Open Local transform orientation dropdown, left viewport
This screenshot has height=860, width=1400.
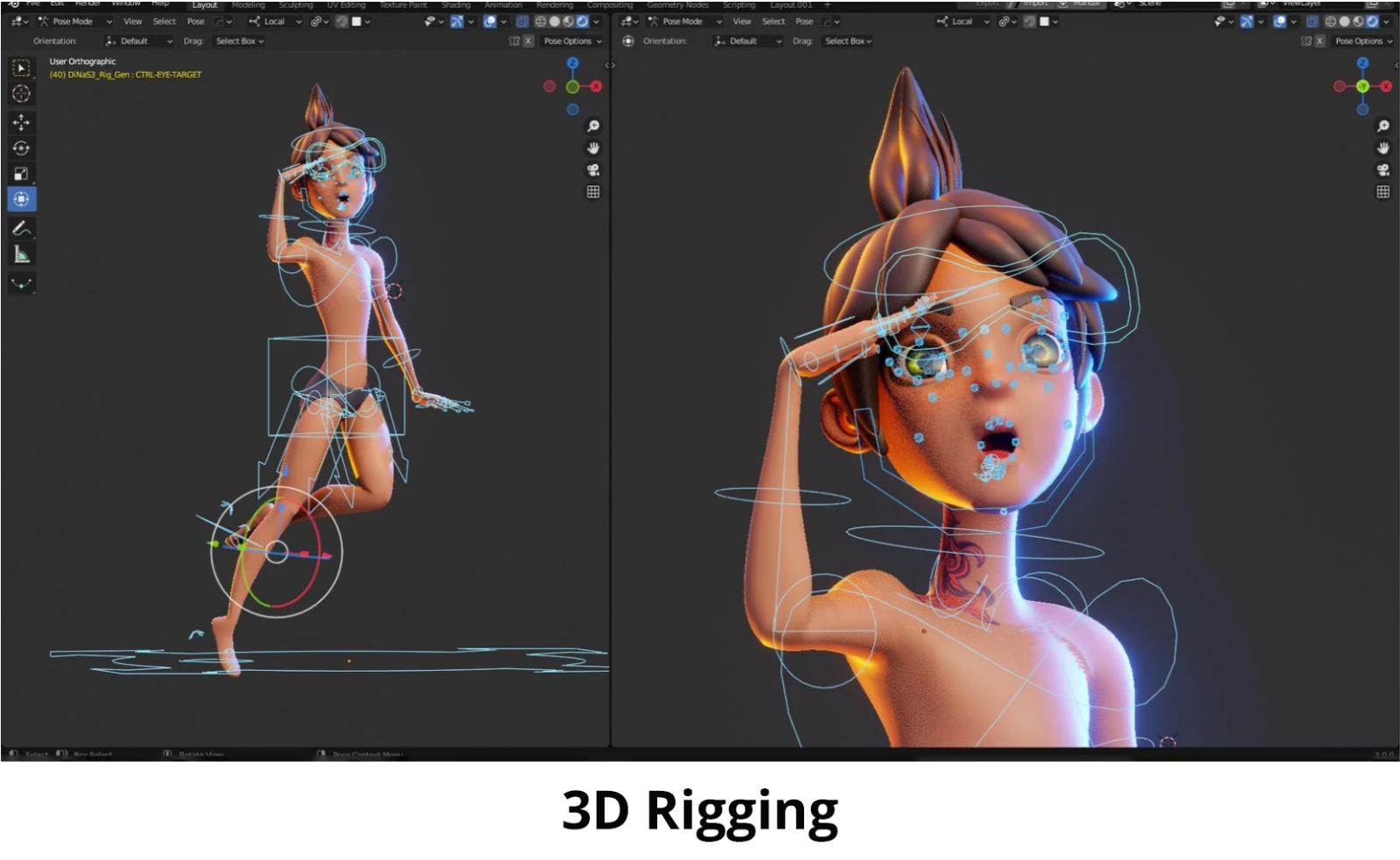pyautogui.click(x=275, y=21)
